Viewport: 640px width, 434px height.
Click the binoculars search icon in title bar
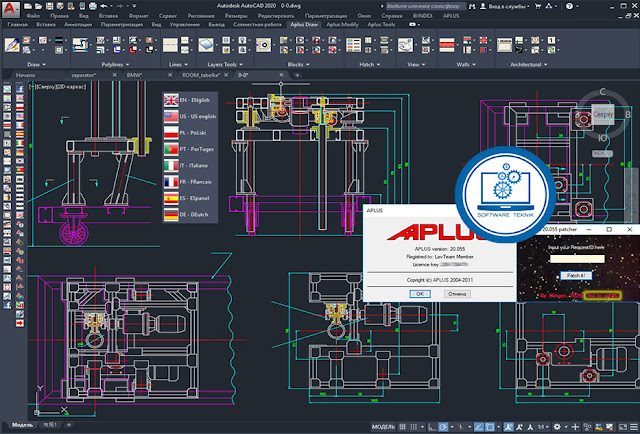tap(472, 6)
